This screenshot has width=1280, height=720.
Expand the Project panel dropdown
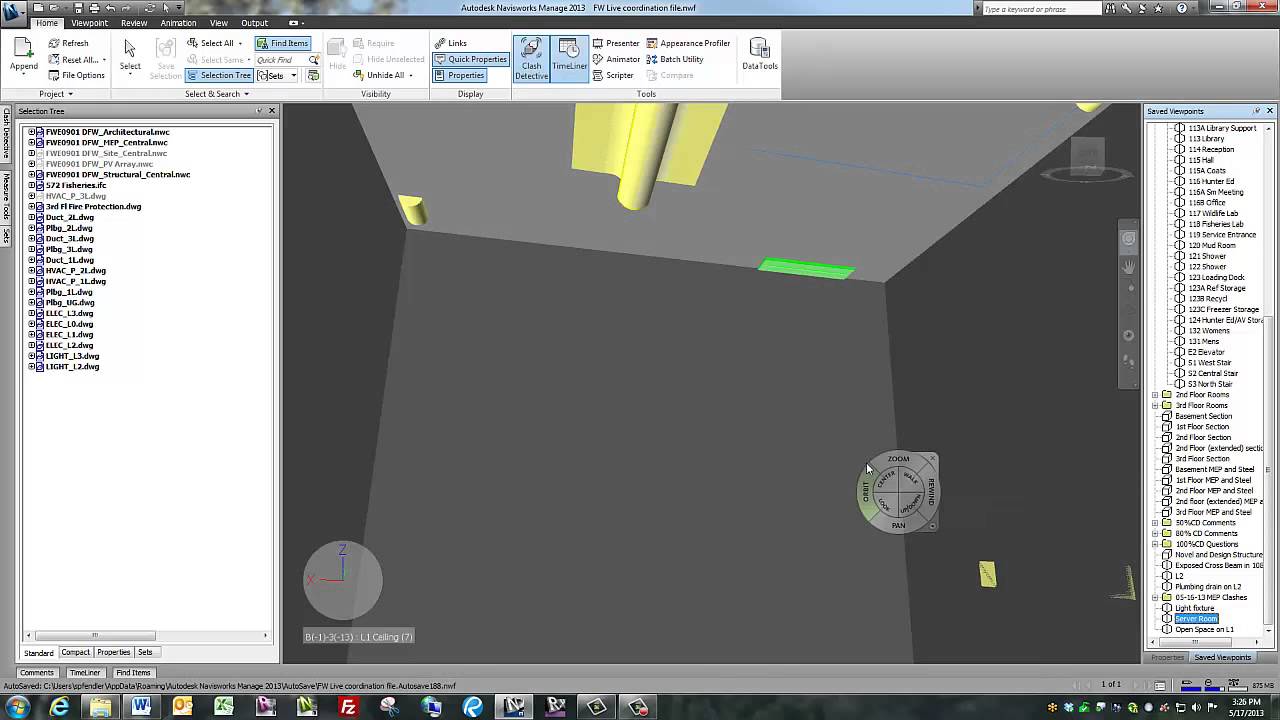[x=56, y=94]
